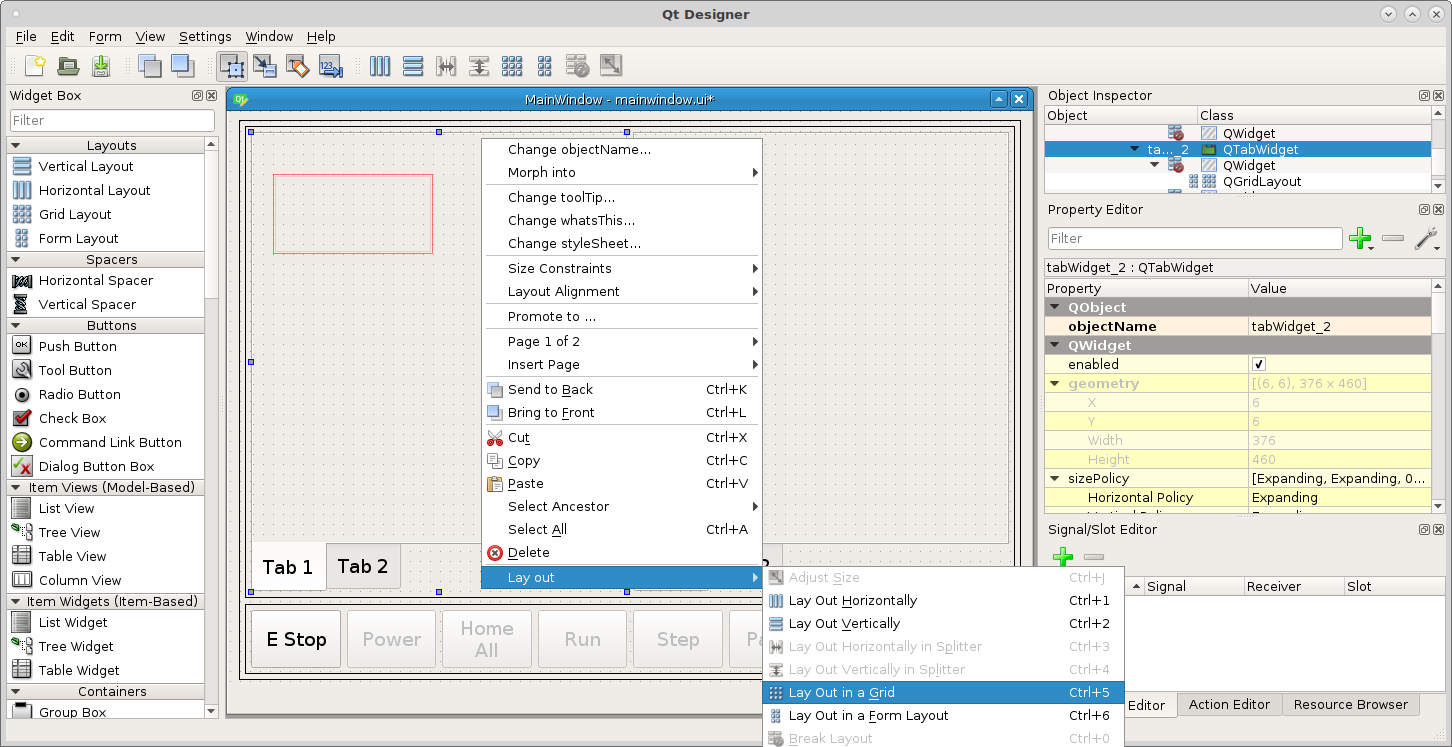Click the Power button on form
Image resolution: width=1452 pixels, height=747 pixels.
392,639
